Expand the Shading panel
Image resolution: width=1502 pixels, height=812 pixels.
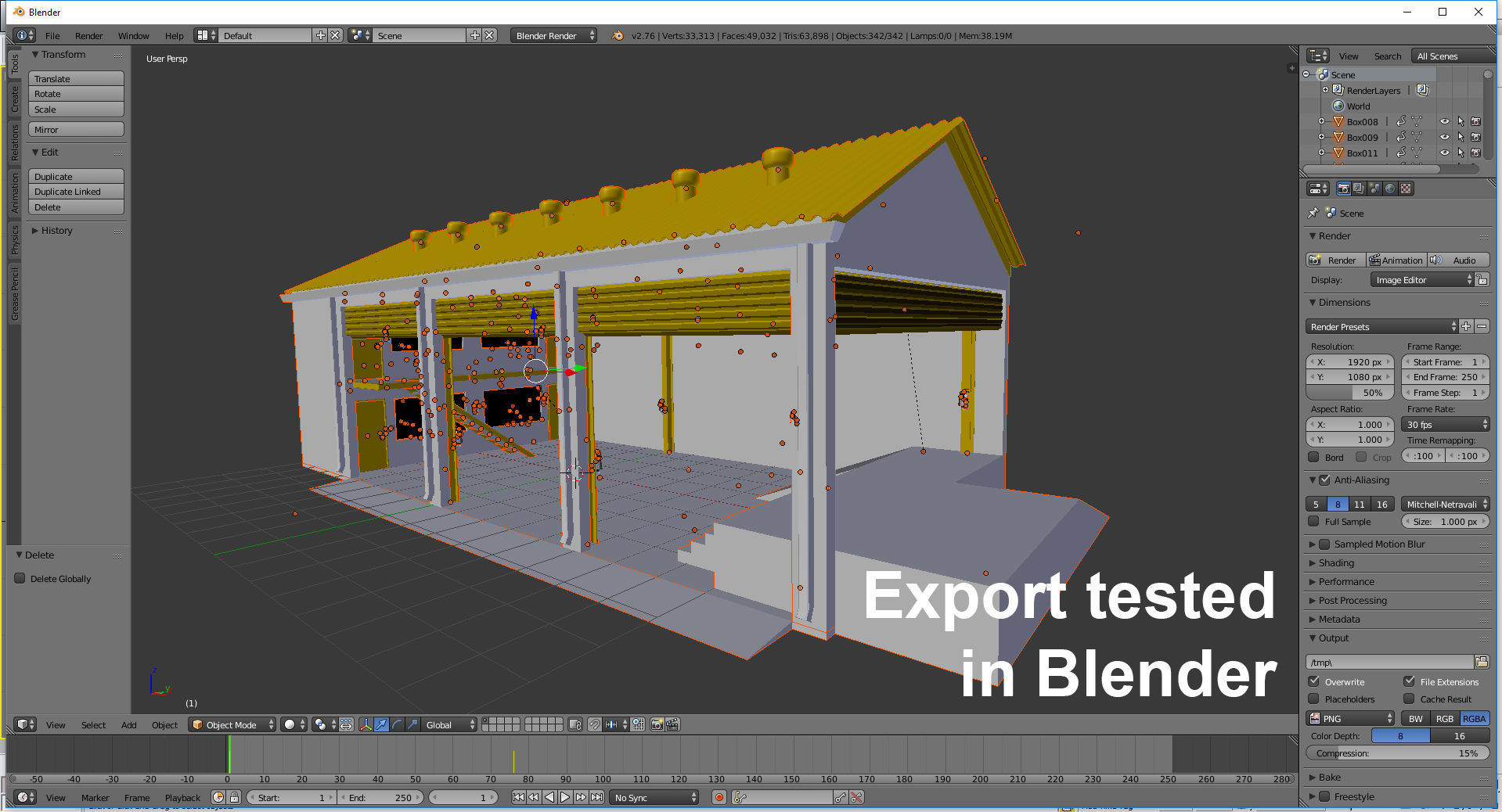coord(1335,562)
